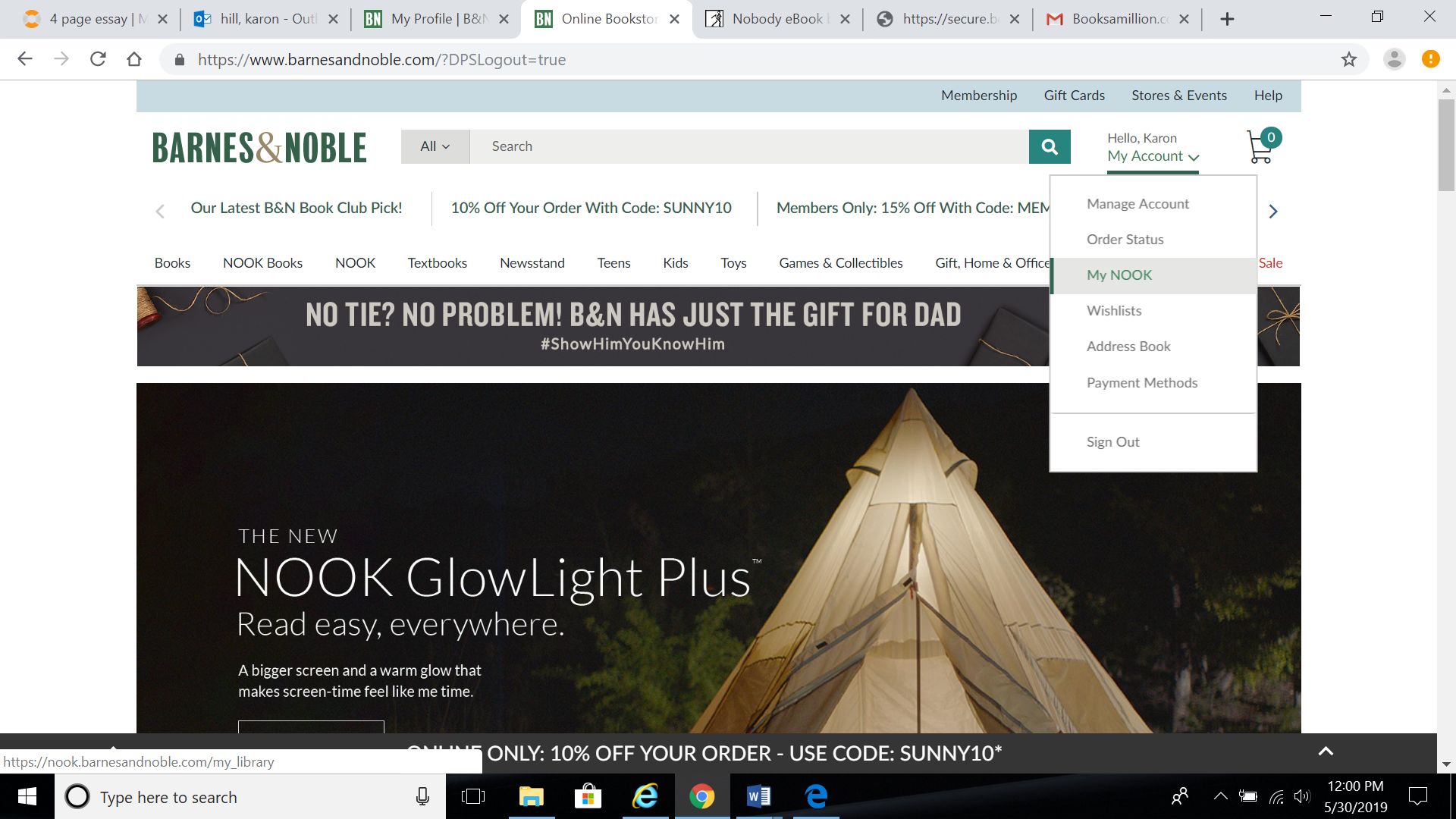This screenshot has height=819, width=1456.
Task: Open the Help link
Action: pyautogui.click(x=1268, y=96)
